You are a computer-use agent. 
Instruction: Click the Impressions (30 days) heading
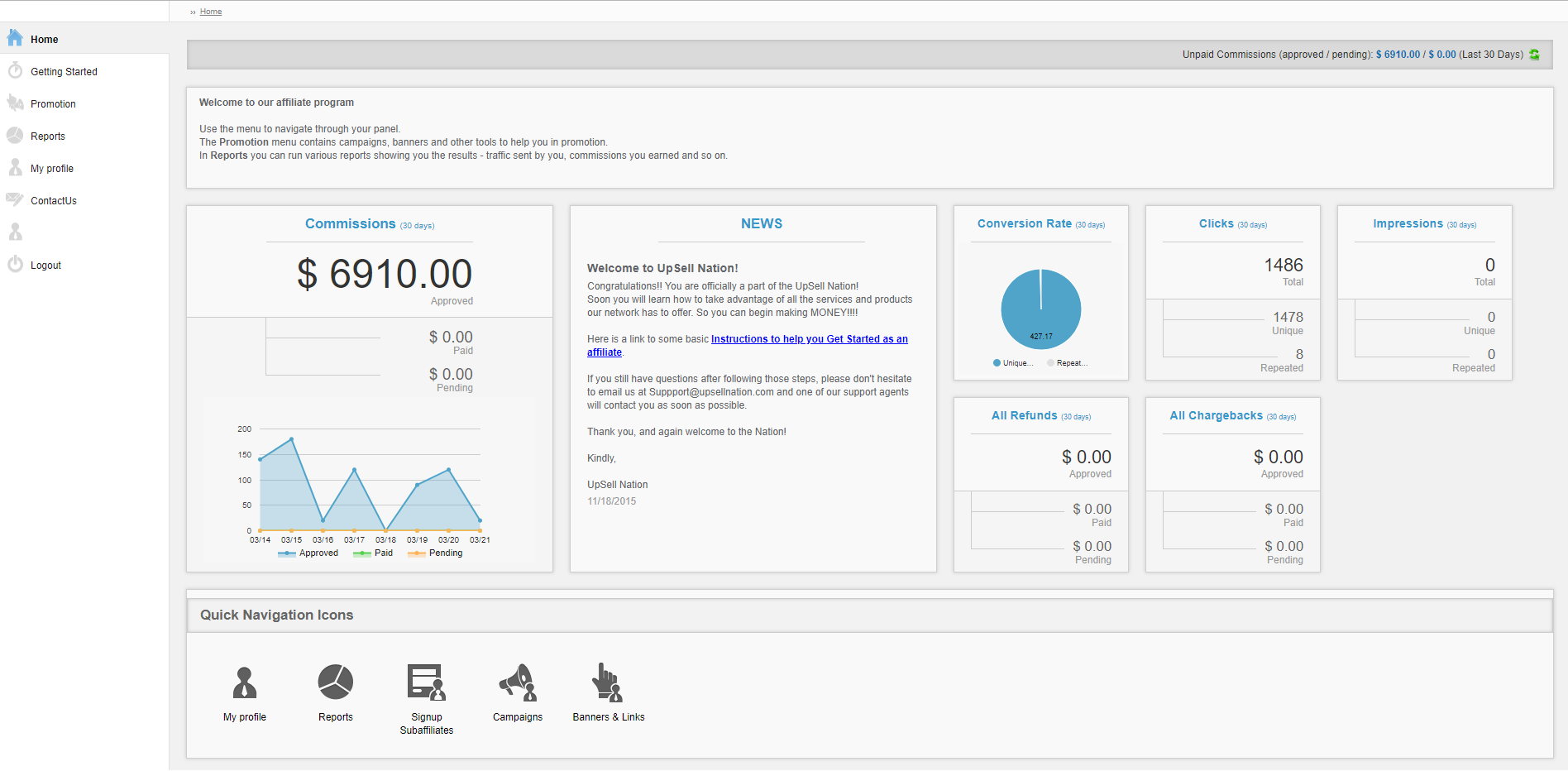point(1425,224)
